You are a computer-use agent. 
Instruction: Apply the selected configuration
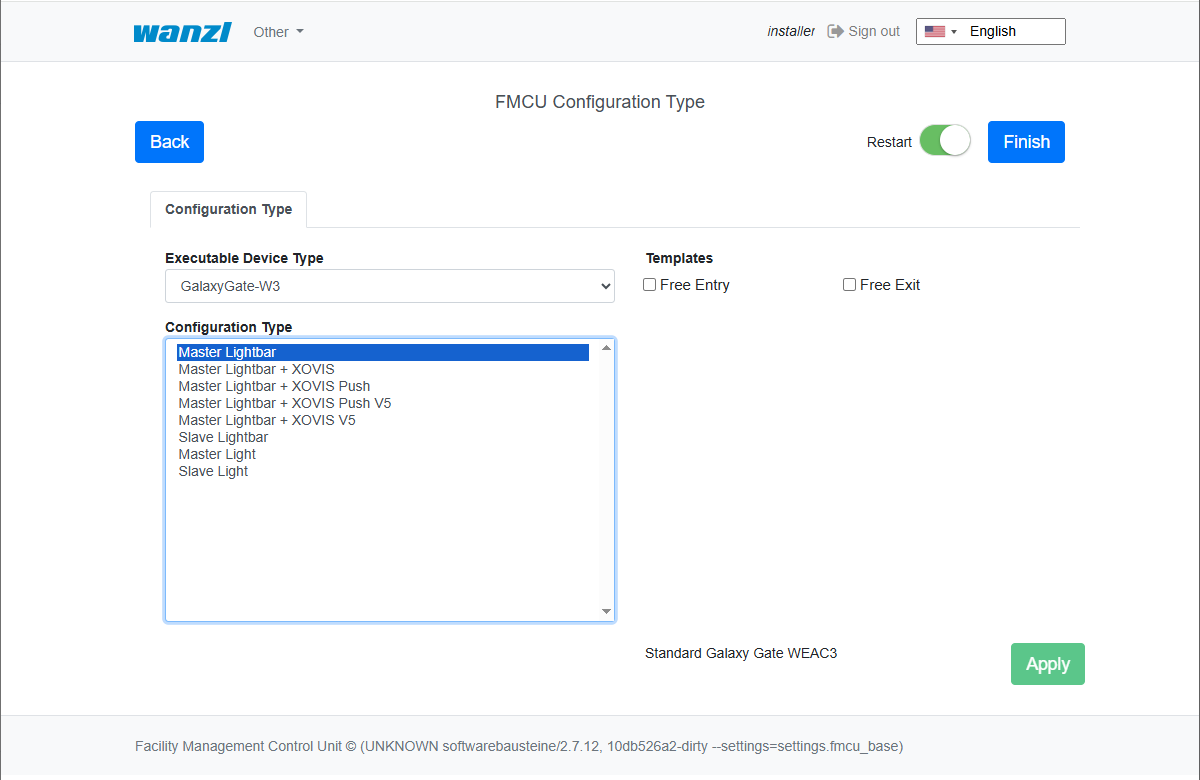click(x=1047, y=664)
